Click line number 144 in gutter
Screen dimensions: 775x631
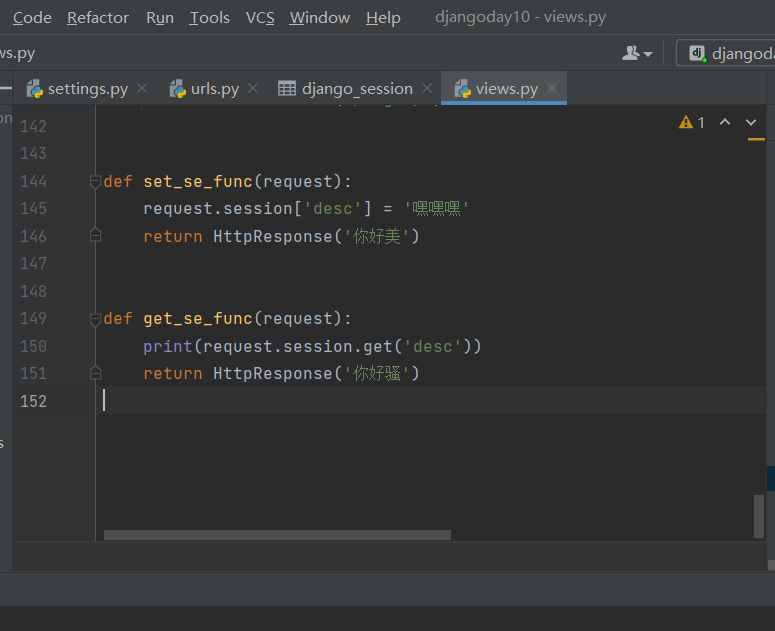33,181
